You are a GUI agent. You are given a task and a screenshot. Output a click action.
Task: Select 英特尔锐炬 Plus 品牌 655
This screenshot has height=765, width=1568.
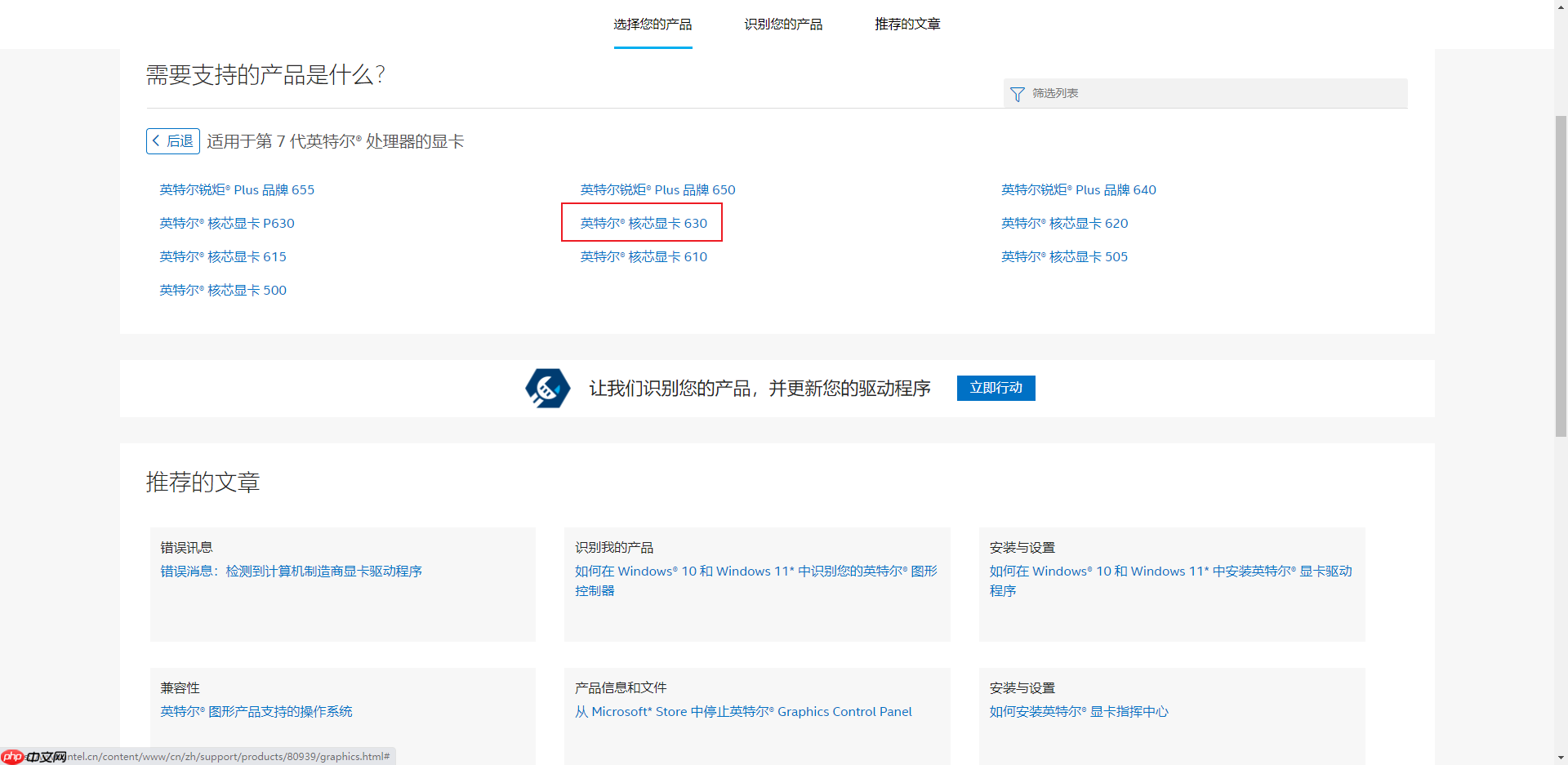(237, 189)
